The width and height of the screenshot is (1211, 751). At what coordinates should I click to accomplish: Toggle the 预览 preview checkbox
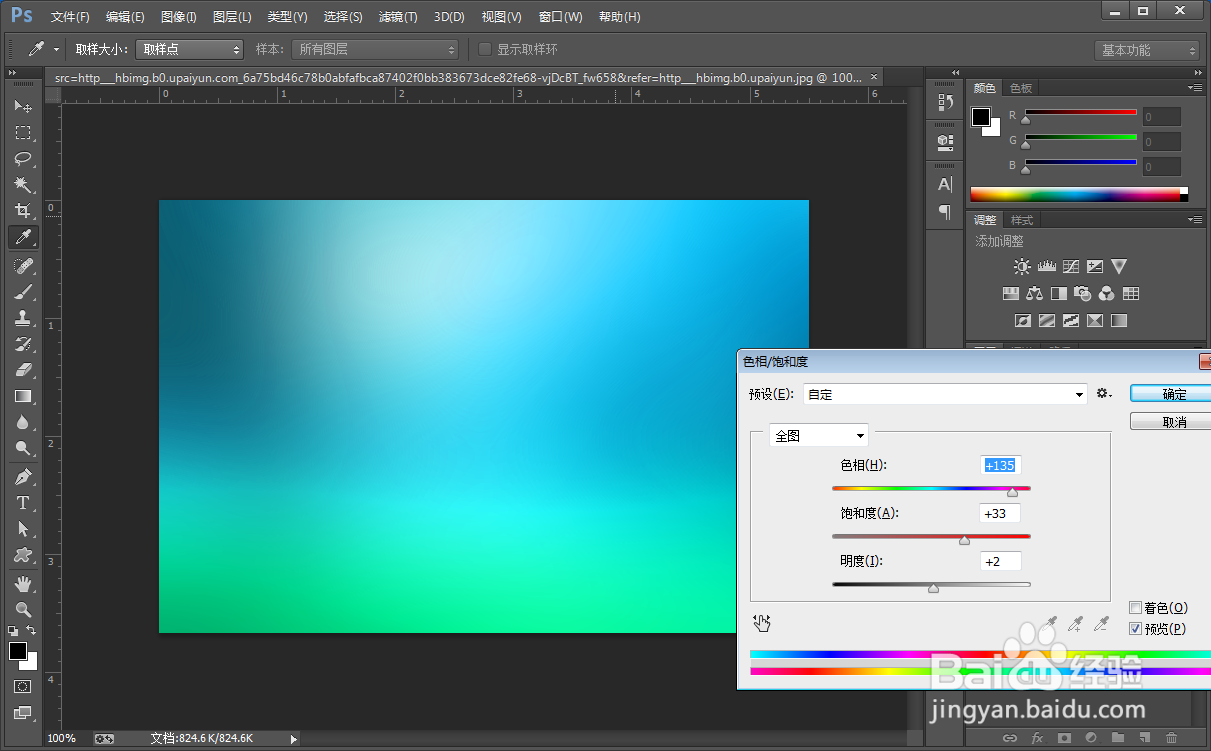(1135, 629)
